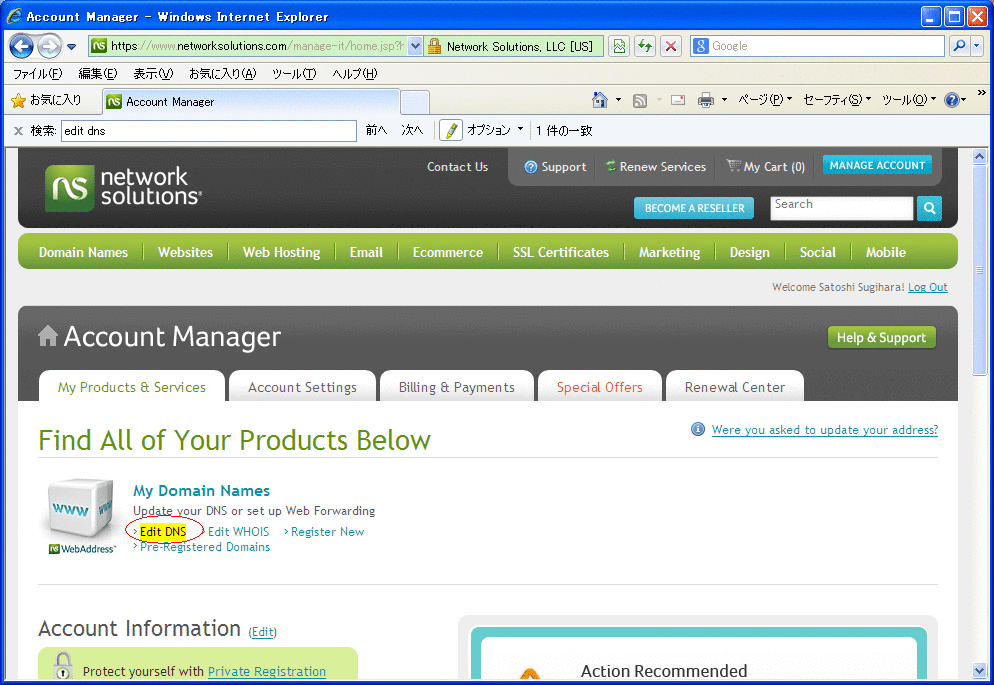994x685 pixels.
Task: Open the セーフティ(S) command bar menu
Action: (x=837, y=99)
